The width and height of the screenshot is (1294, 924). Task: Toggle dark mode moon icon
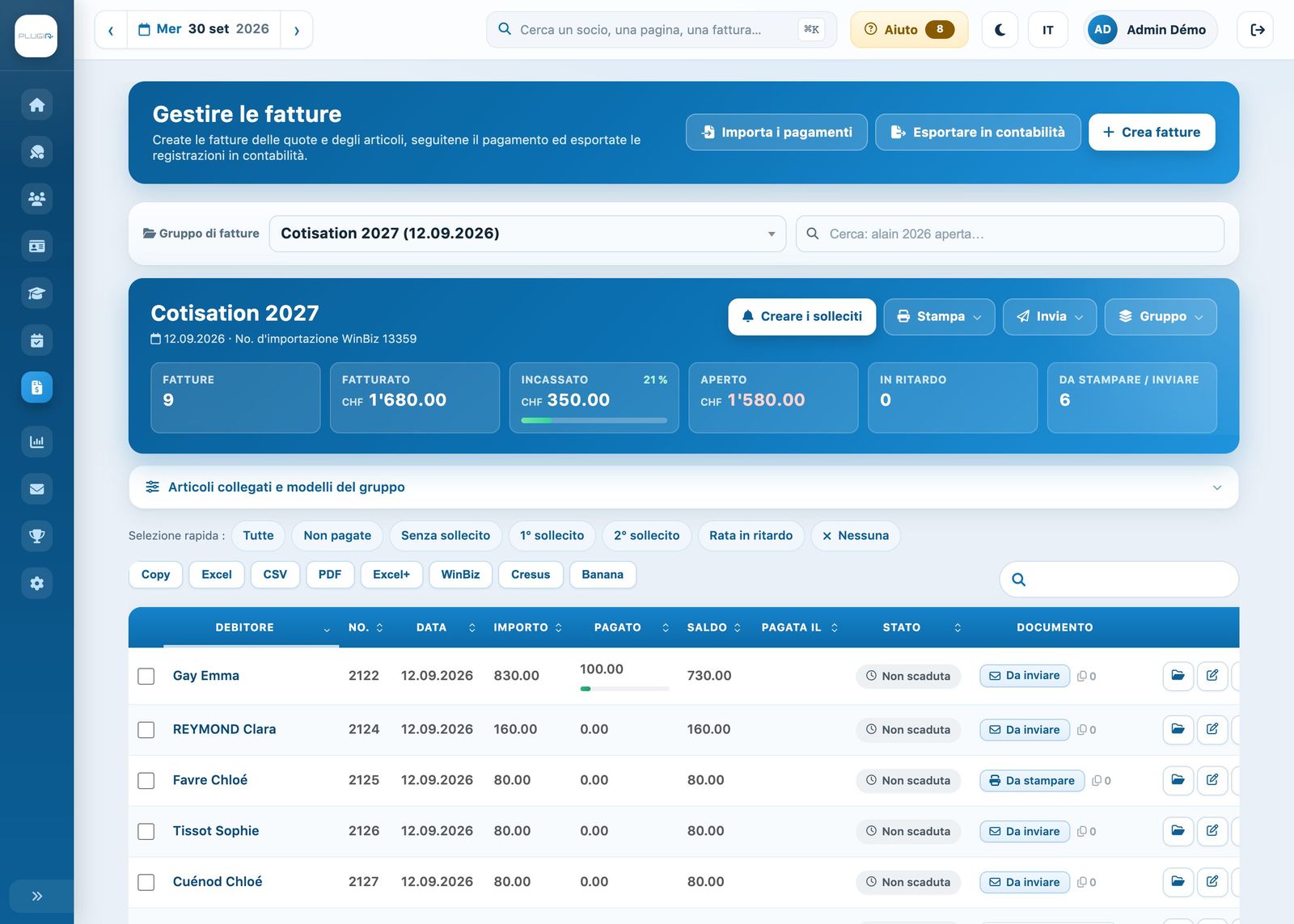coord(1000,30)
